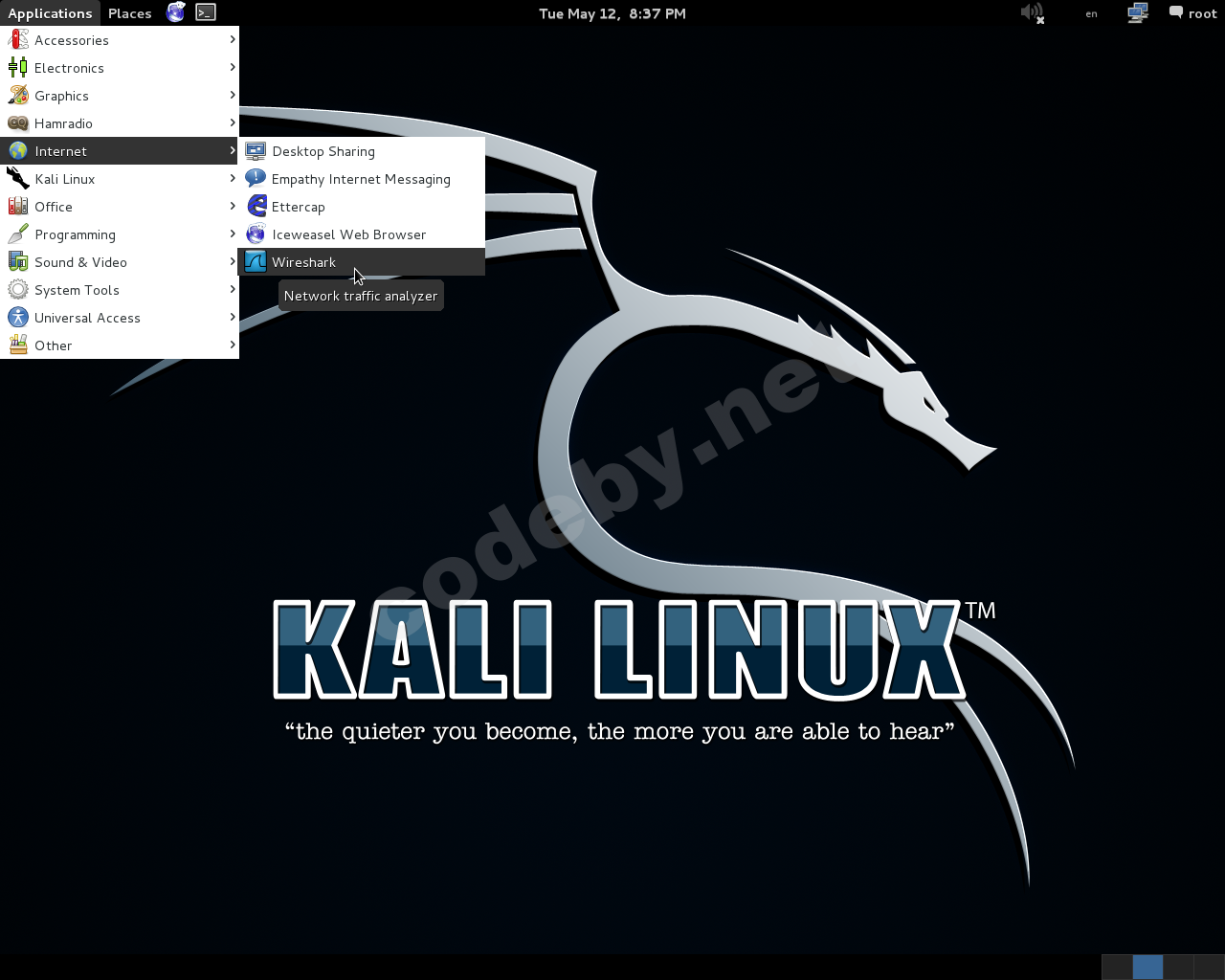Click the Kali Linux menu category icon
1225x980 pixels.
(18, 179)
